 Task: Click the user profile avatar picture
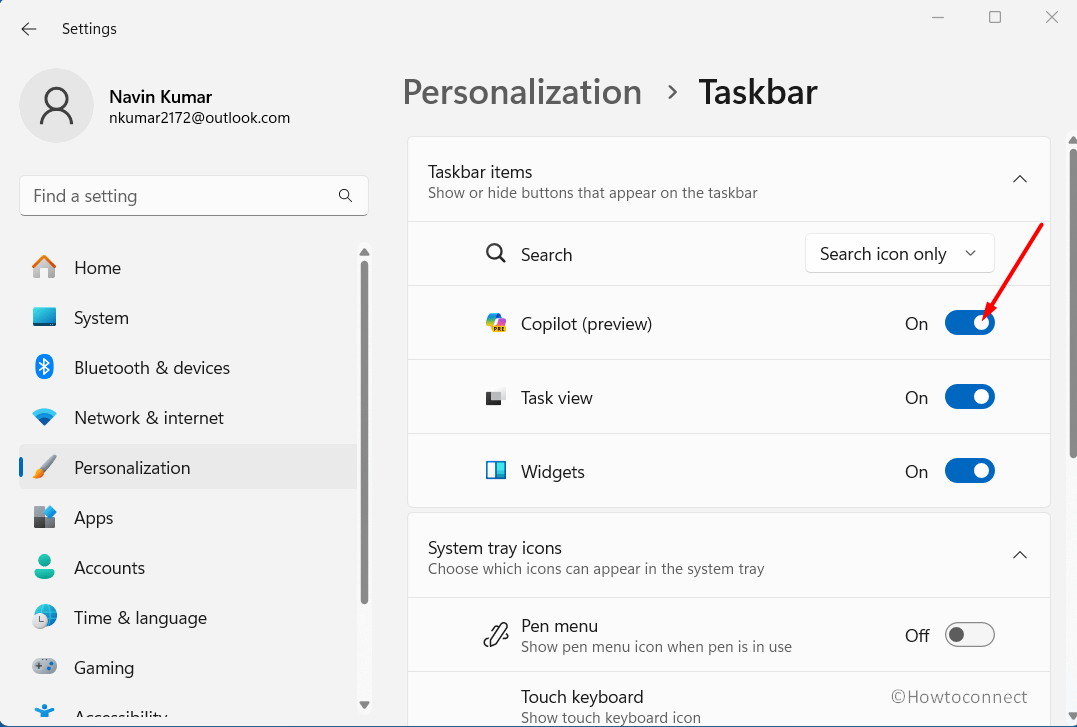click(57, 105)
